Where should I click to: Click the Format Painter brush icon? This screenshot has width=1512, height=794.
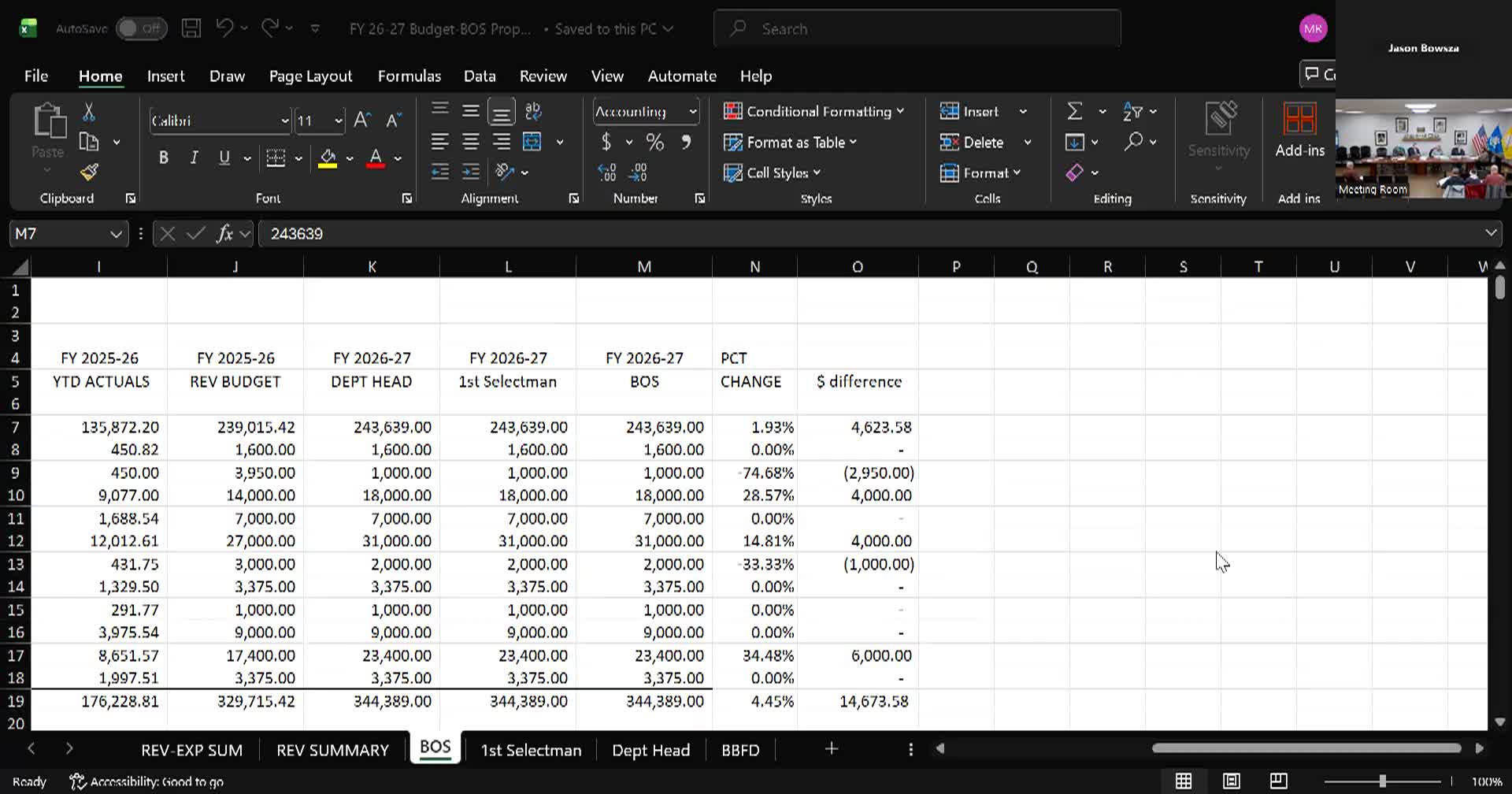pos(89,172)
